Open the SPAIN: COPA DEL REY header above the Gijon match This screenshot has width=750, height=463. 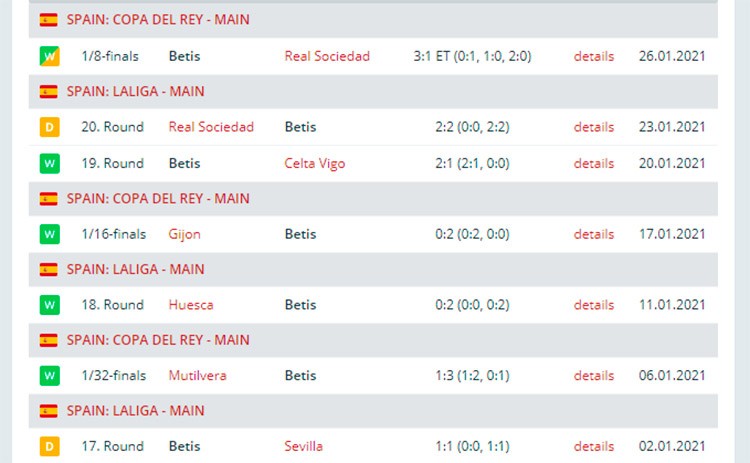pyautogui.click(x=158, y=198)
